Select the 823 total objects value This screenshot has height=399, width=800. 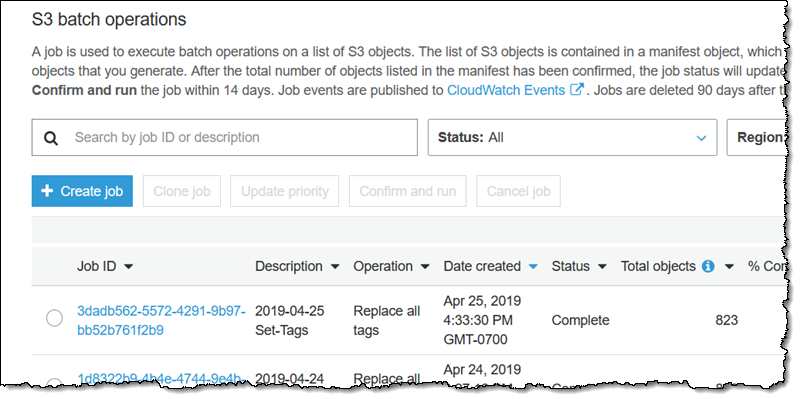(727, 320)
